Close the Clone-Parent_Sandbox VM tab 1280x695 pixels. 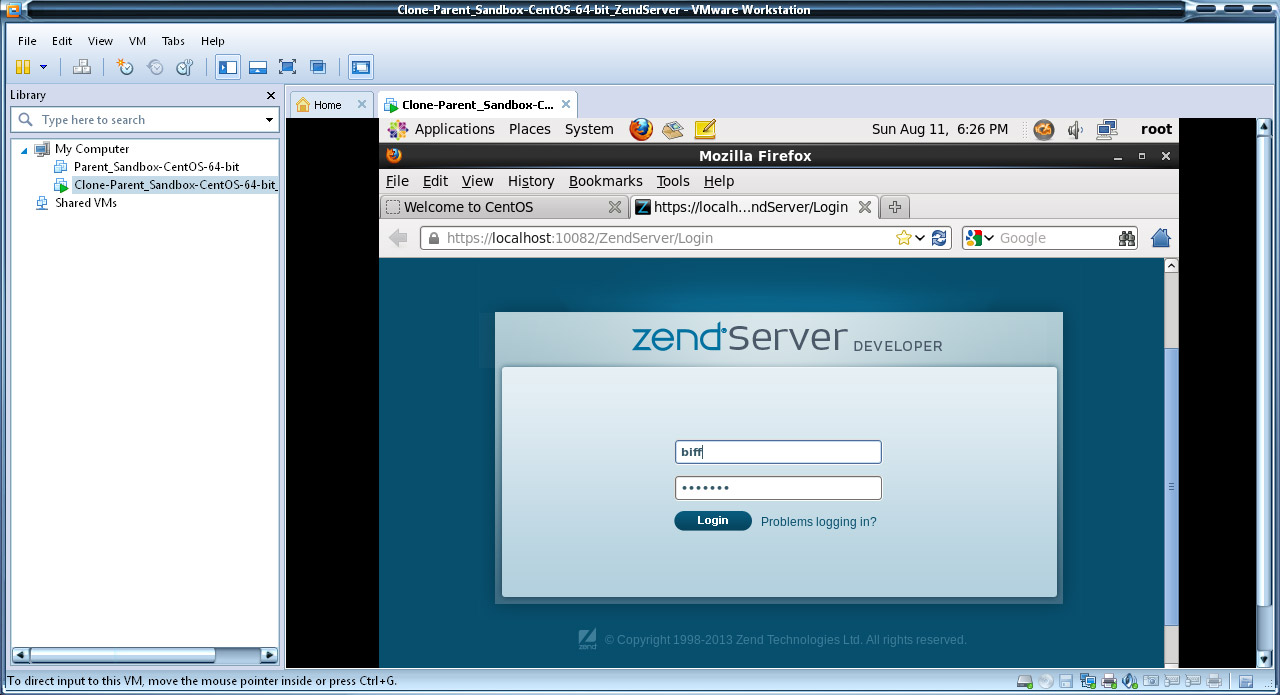pos(566,104)
